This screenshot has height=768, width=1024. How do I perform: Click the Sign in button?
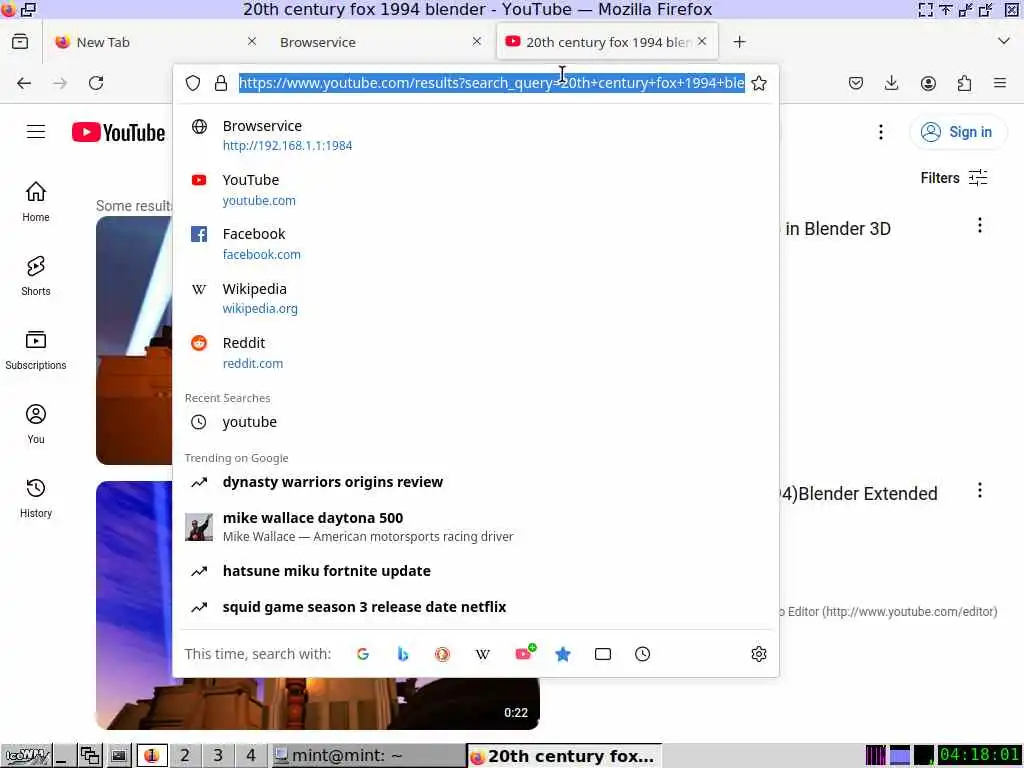pos(957,132)
